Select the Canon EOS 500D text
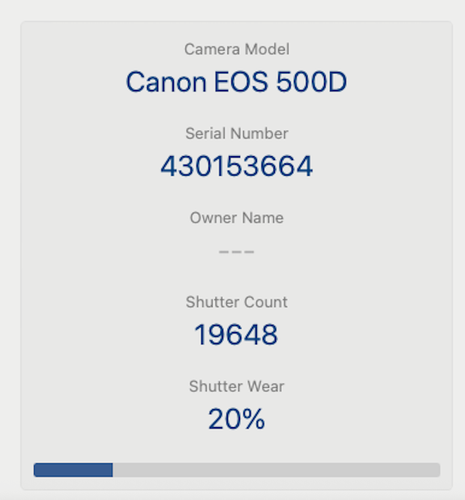The height and width of the screenshot is (500, 465). coord(237,82)
